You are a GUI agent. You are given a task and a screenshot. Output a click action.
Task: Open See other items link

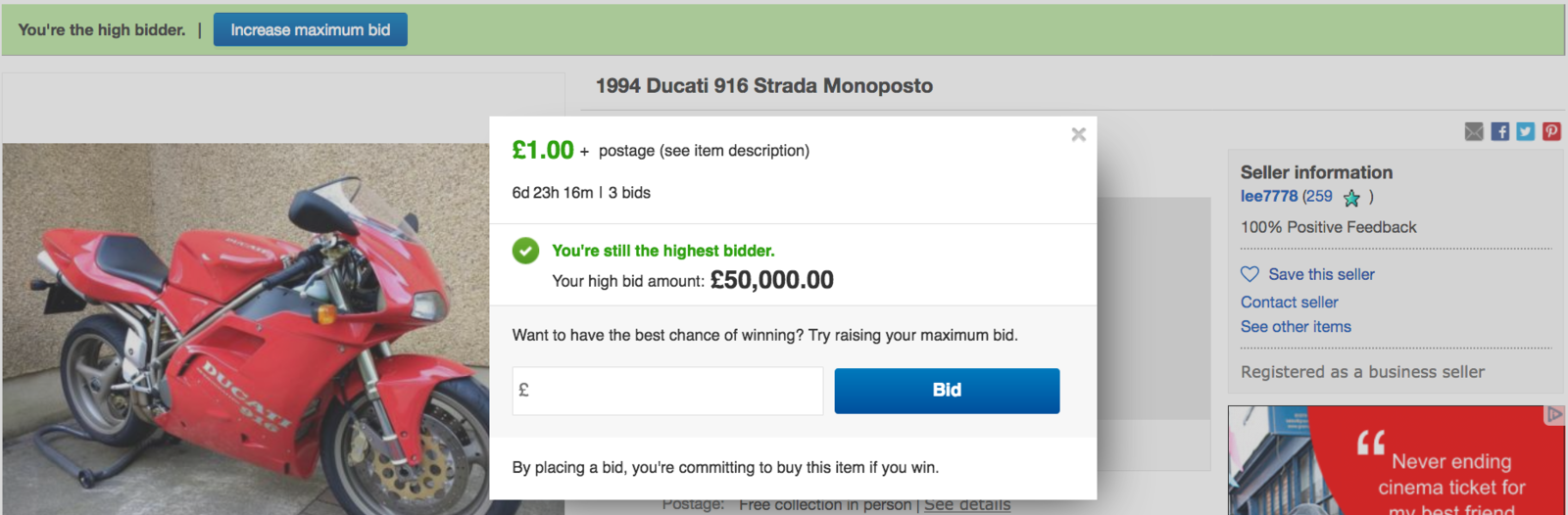pos(1296,326)
